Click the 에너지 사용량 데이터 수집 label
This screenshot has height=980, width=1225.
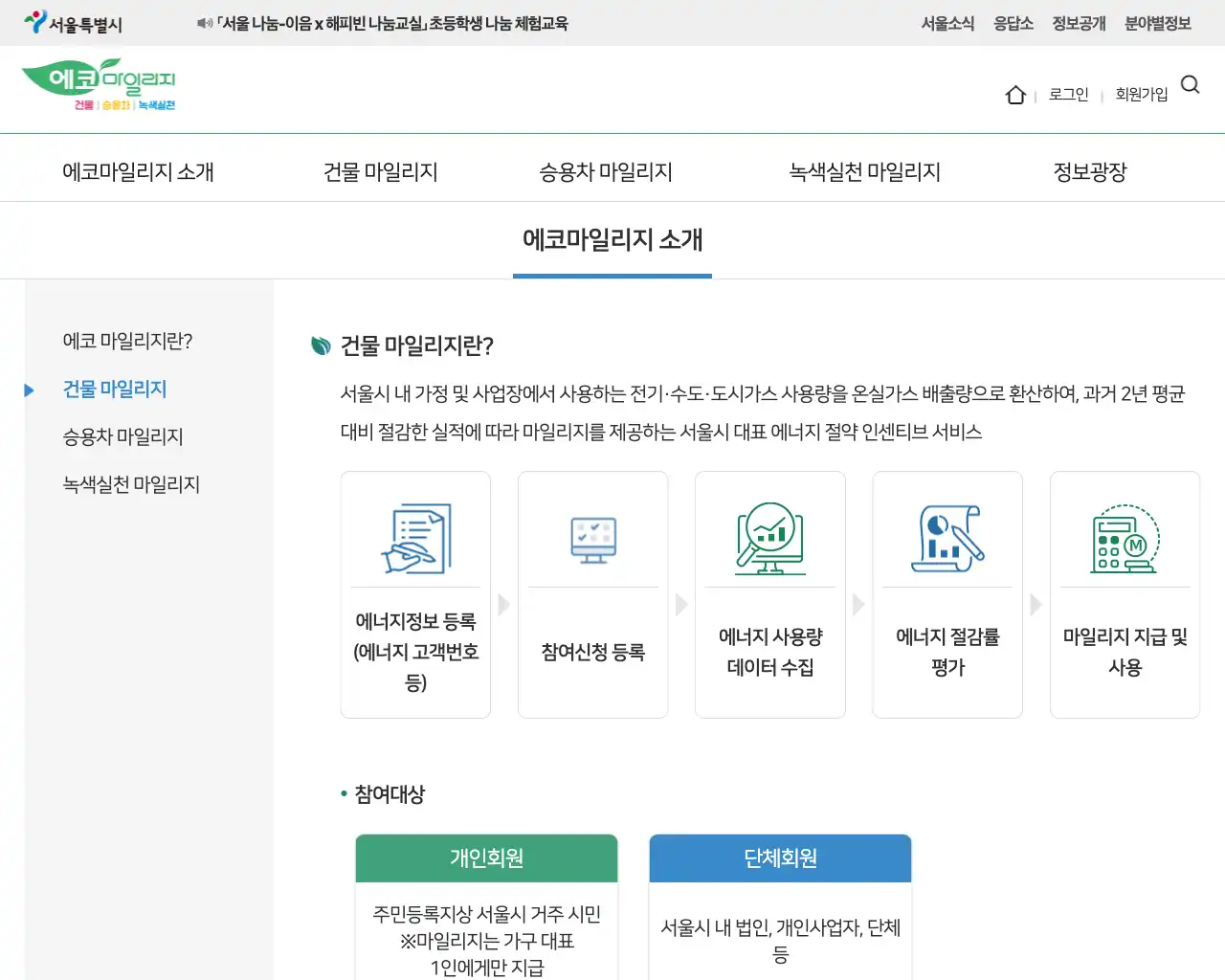(770, 652)
